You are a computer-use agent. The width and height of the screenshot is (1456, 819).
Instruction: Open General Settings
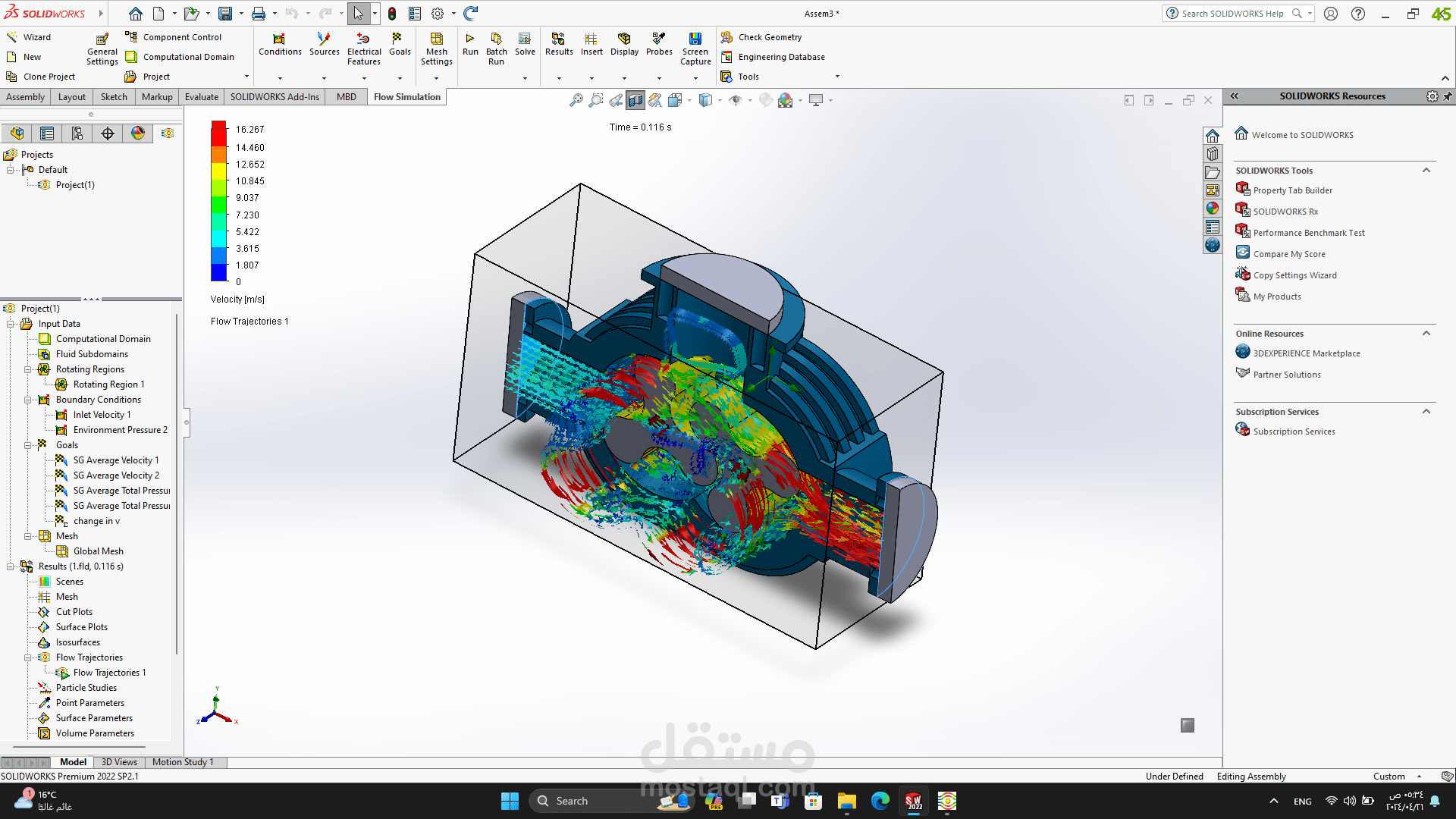click(102, 49)
